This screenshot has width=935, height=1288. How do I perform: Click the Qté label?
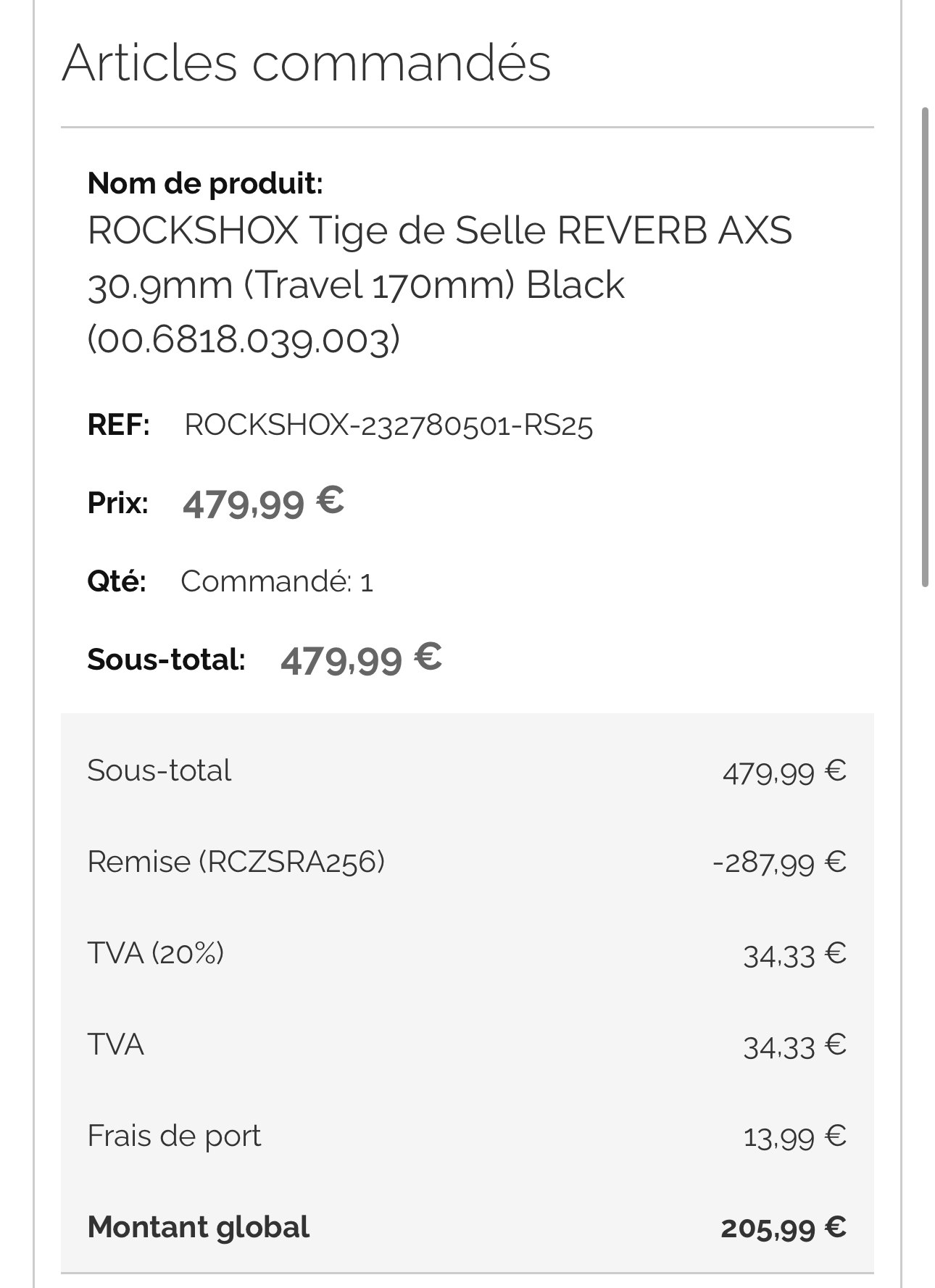116,581
